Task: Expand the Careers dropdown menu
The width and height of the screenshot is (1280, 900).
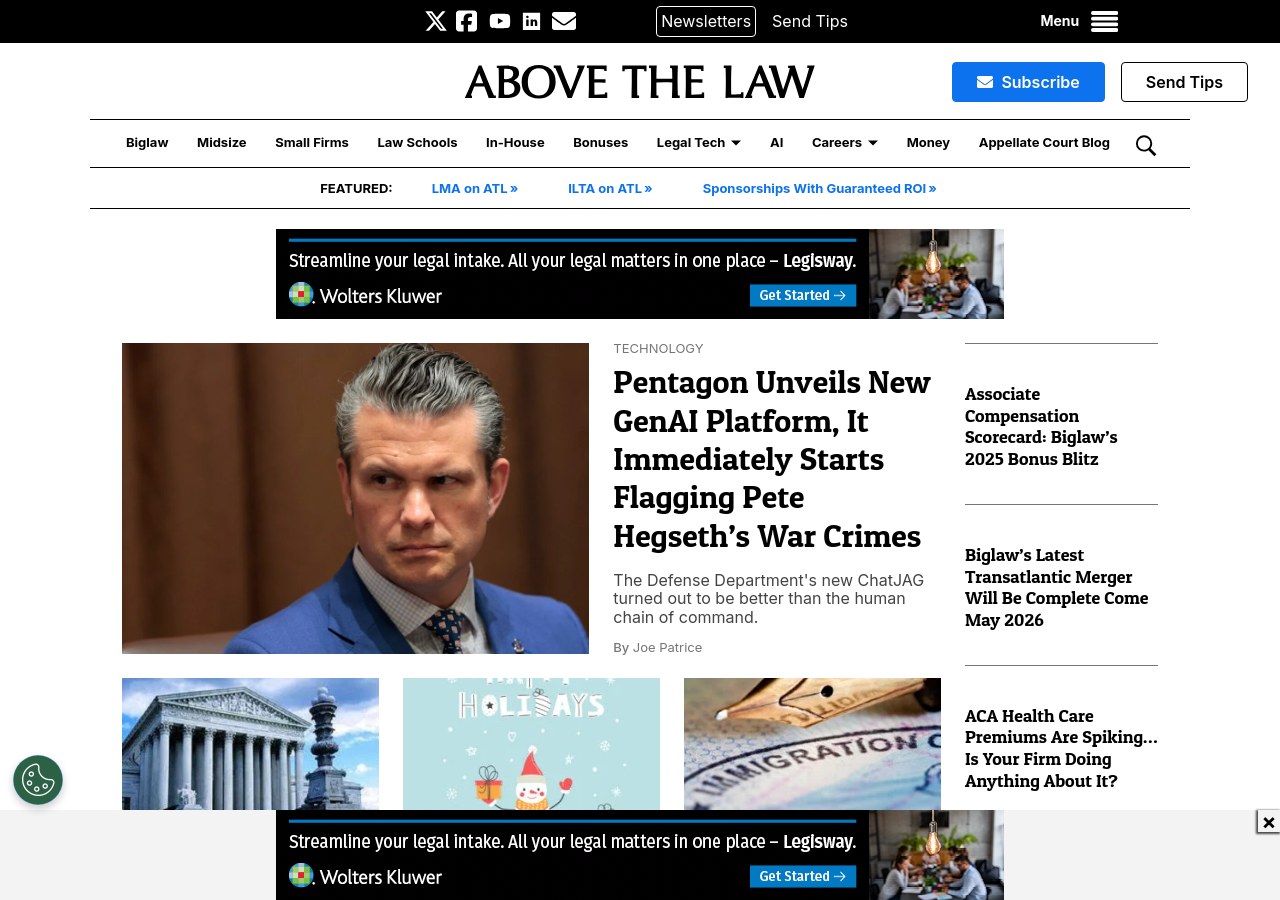Action: tap(844, 143)
